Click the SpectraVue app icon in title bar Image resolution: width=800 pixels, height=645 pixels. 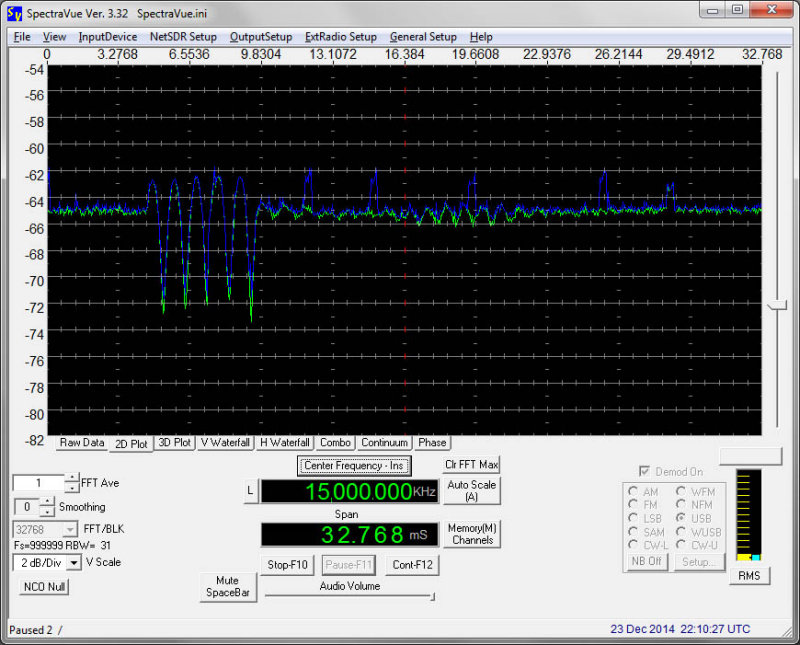[x=14, y=13]
